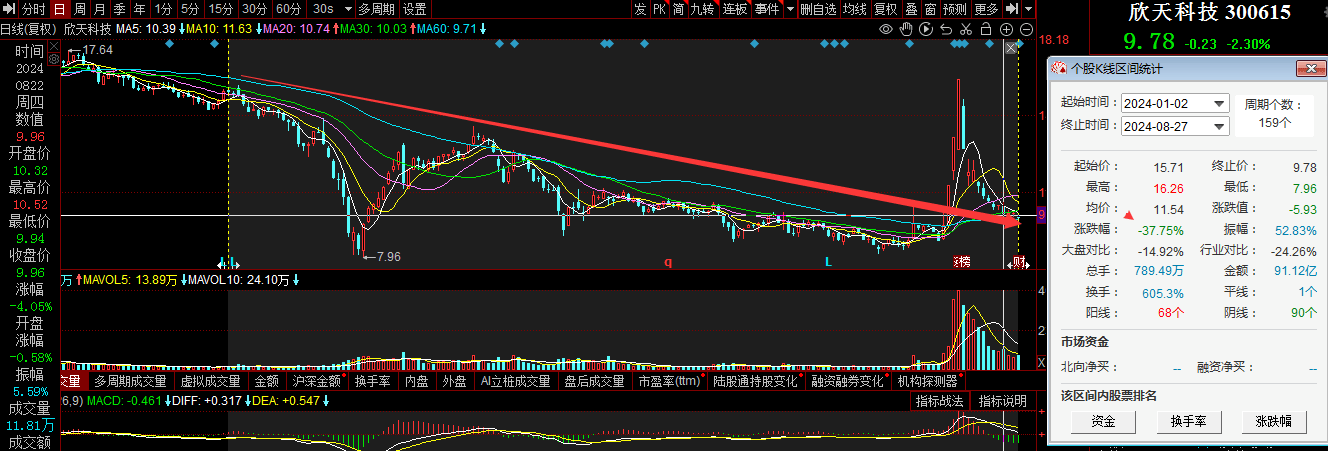Switch to 分时 chart tab
The height and width of the screenshot is (451, 1328).
[33, 9]
